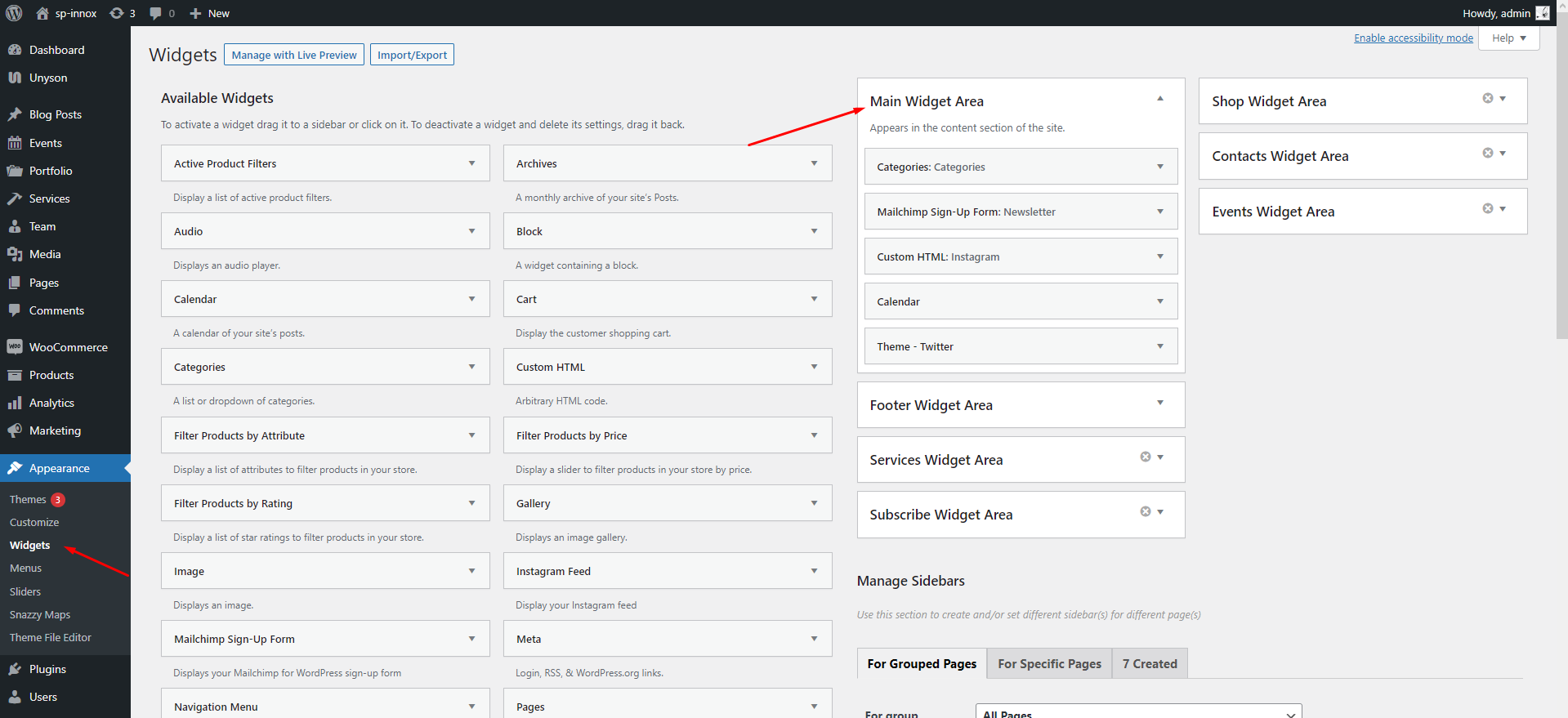1568x718 pixels.
Task: Expand the Events Widget Area panel
Action: pyautogui.click(x=1503, y=208)
